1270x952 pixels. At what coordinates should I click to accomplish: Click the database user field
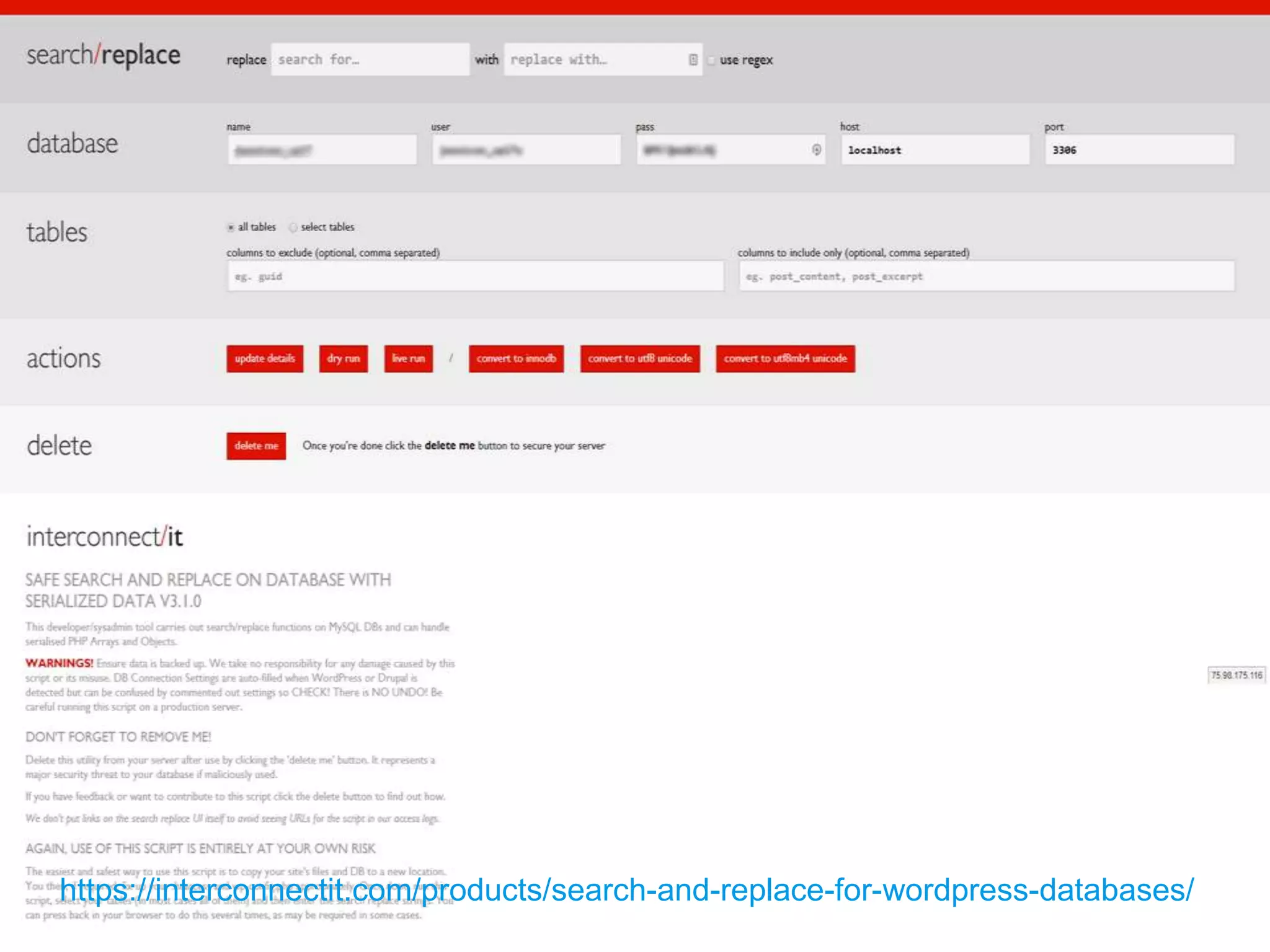tap(526, 150)
